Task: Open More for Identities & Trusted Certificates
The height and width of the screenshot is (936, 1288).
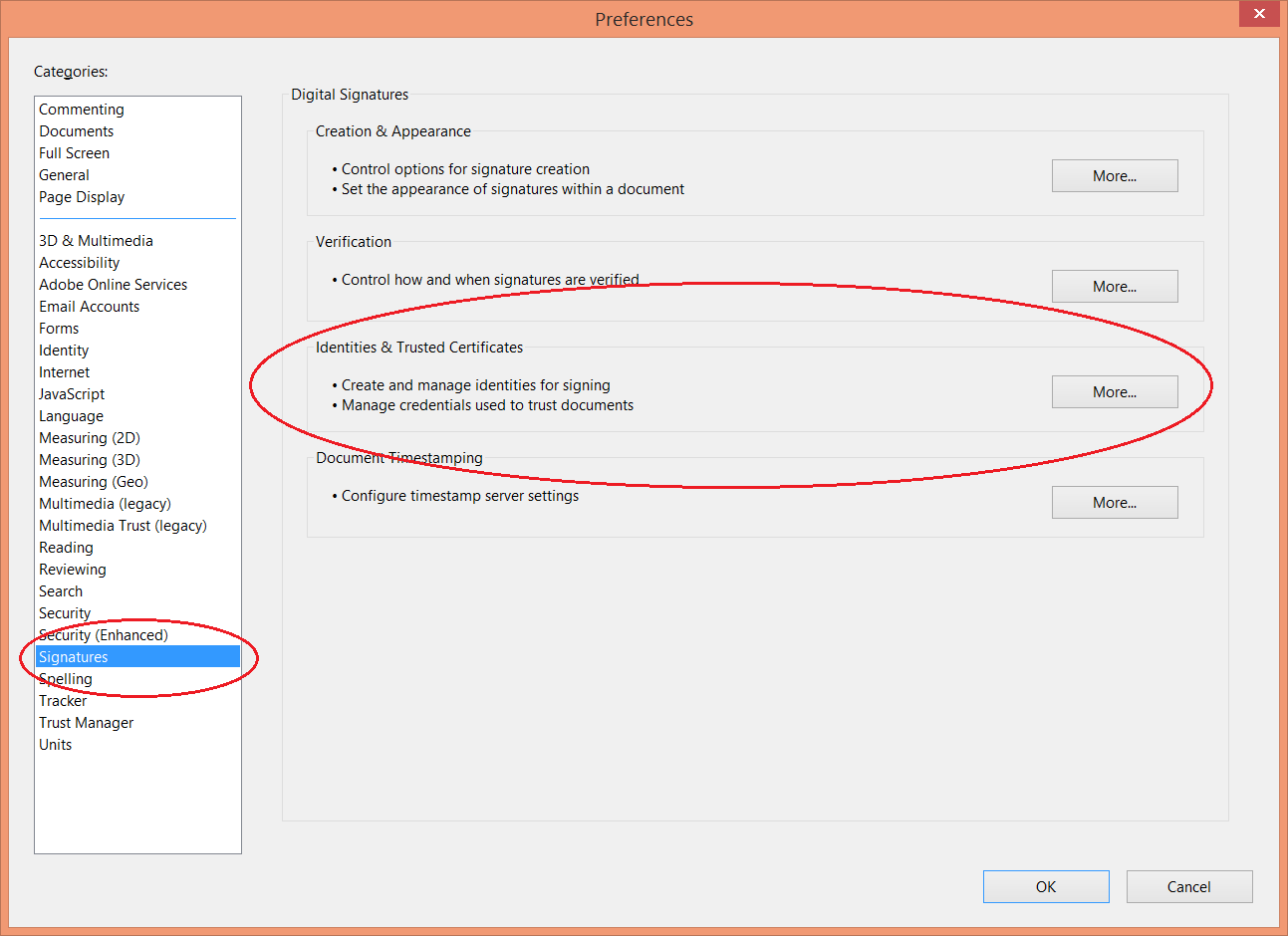Action: pyautogui.click(x=1115, y=392)
